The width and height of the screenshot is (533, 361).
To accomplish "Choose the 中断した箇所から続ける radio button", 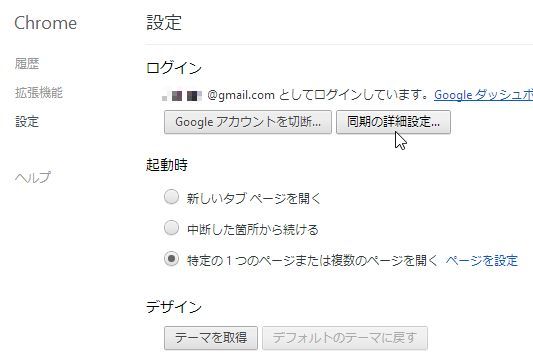I will tap(171, 228).
